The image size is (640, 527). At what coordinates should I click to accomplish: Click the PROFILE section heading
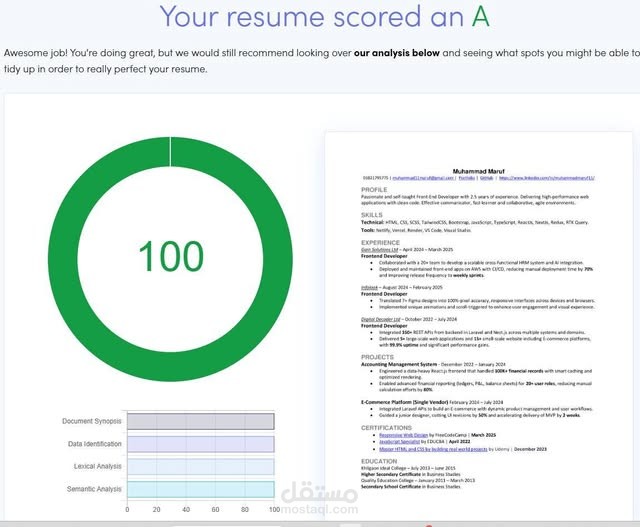tap(374, 190)
